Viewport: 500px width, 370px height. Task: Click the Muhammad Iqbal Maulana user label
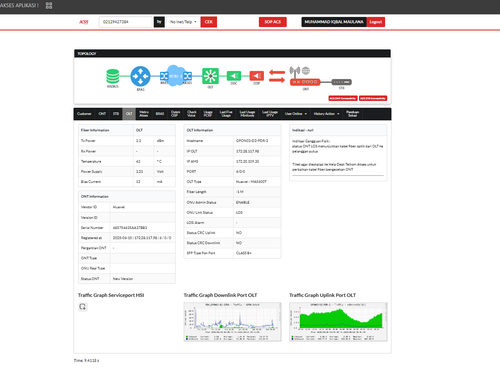(x=334, y=22)
